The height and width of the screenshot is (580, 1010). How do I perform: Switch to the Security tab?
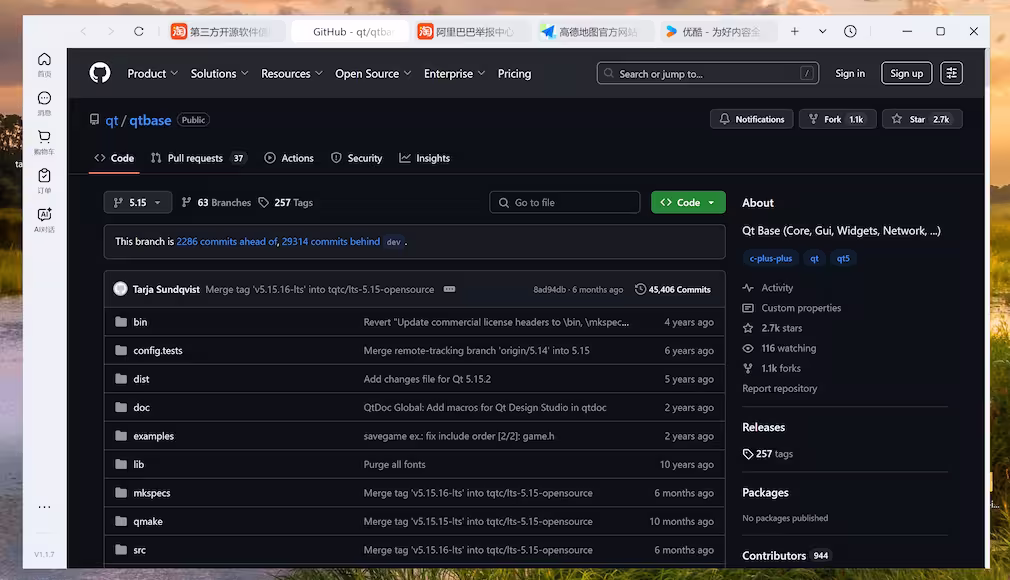point(356,158)
